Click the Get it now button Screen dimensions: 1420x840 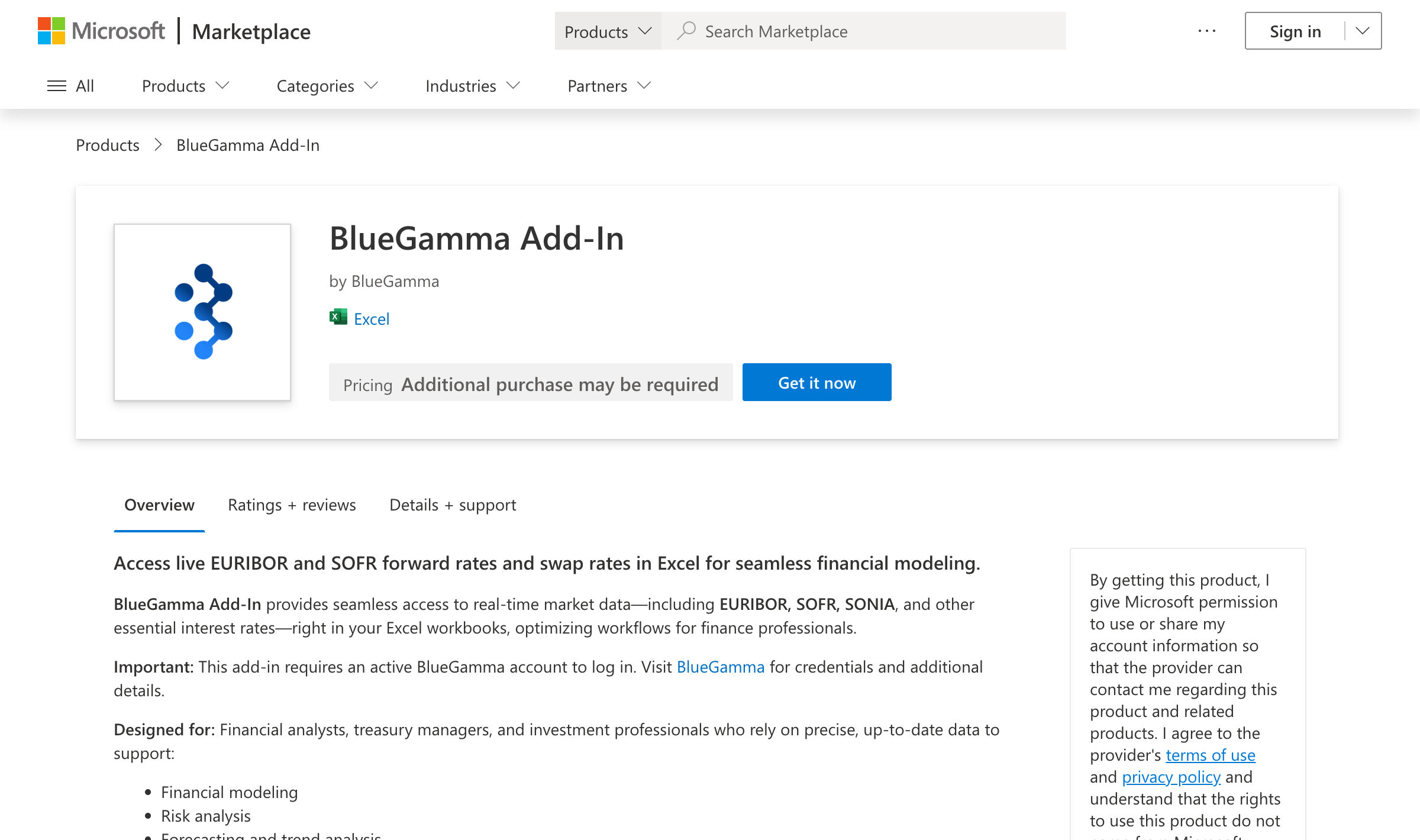click(816, 382)
